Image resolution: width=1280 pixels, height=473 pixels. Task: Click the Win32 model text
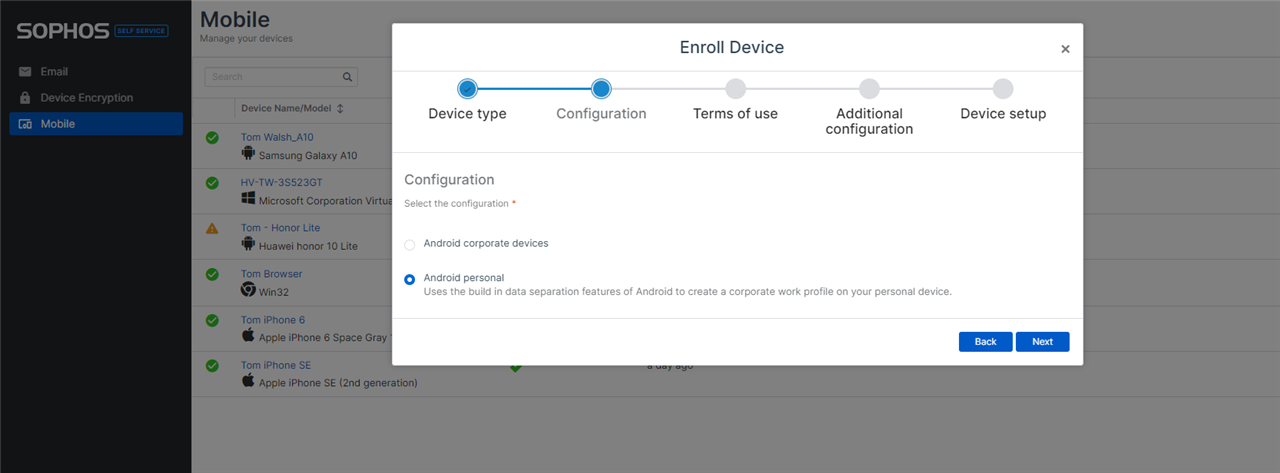tap(274, 292)
